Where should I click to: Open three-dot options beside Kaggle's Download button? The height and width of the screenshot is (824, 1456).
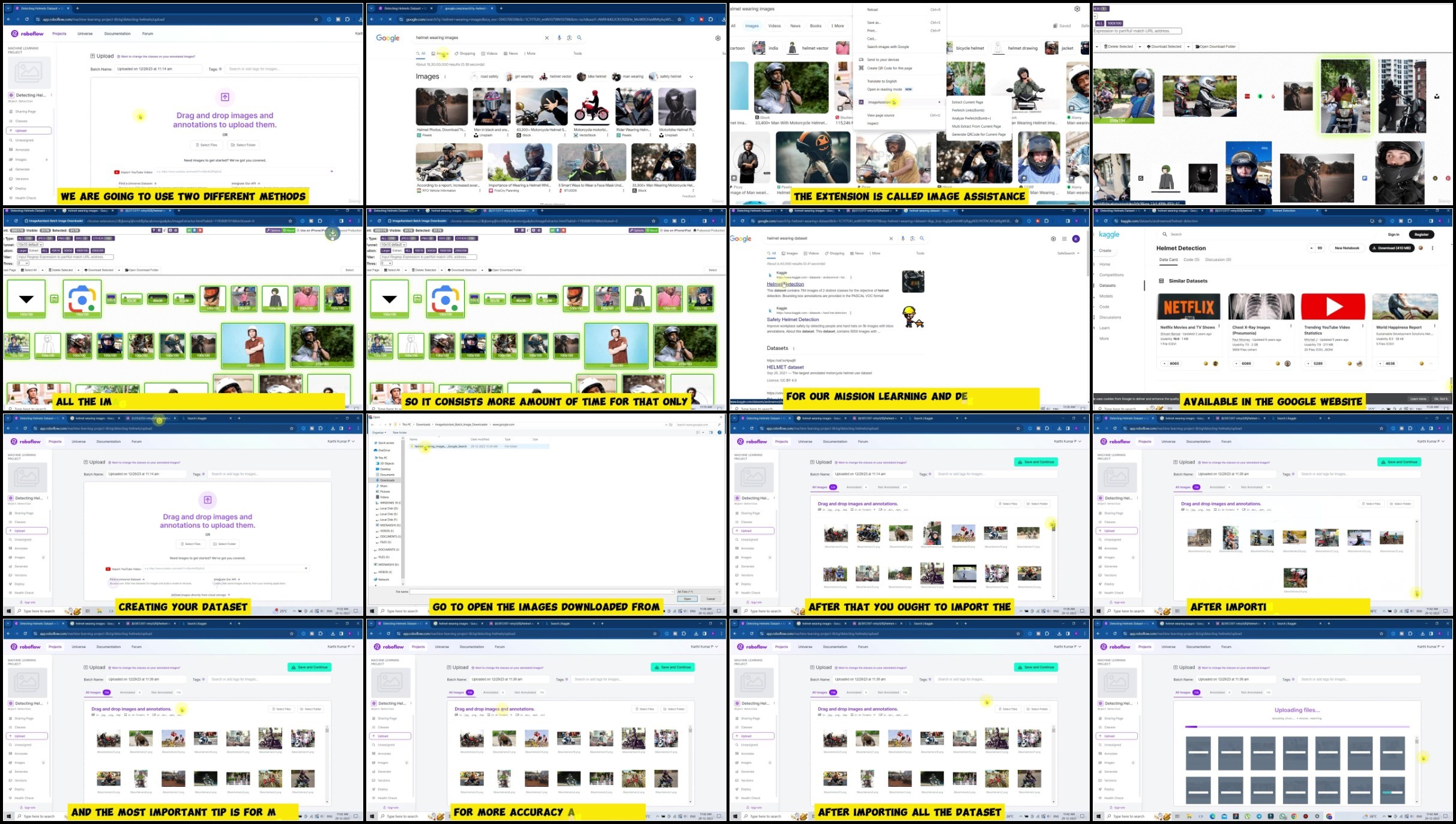(1433, 248)
